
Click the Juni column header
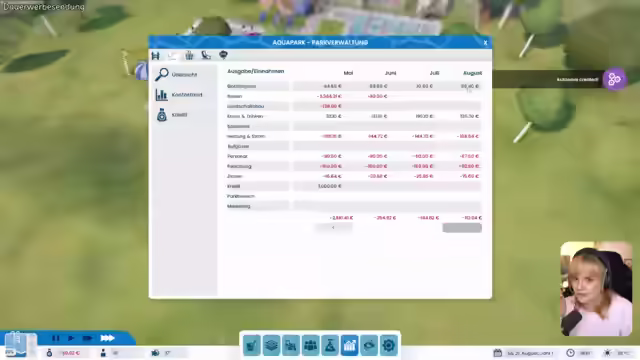tap(390, 73)
